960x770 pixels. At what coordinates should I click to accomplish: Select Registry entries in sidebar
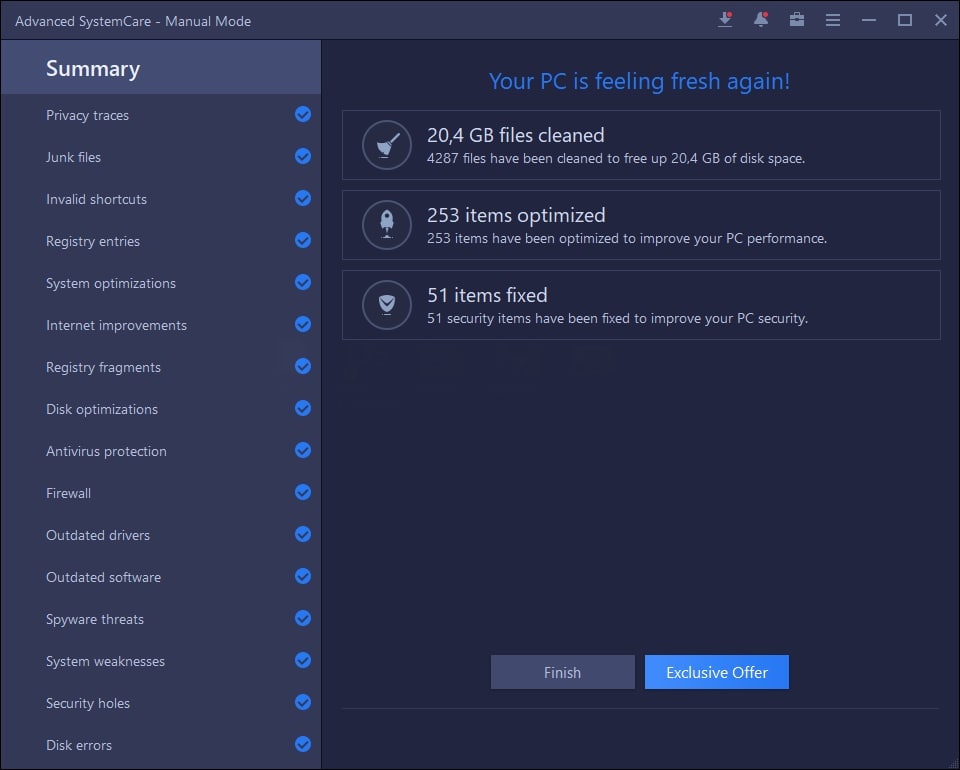[161, 241]
